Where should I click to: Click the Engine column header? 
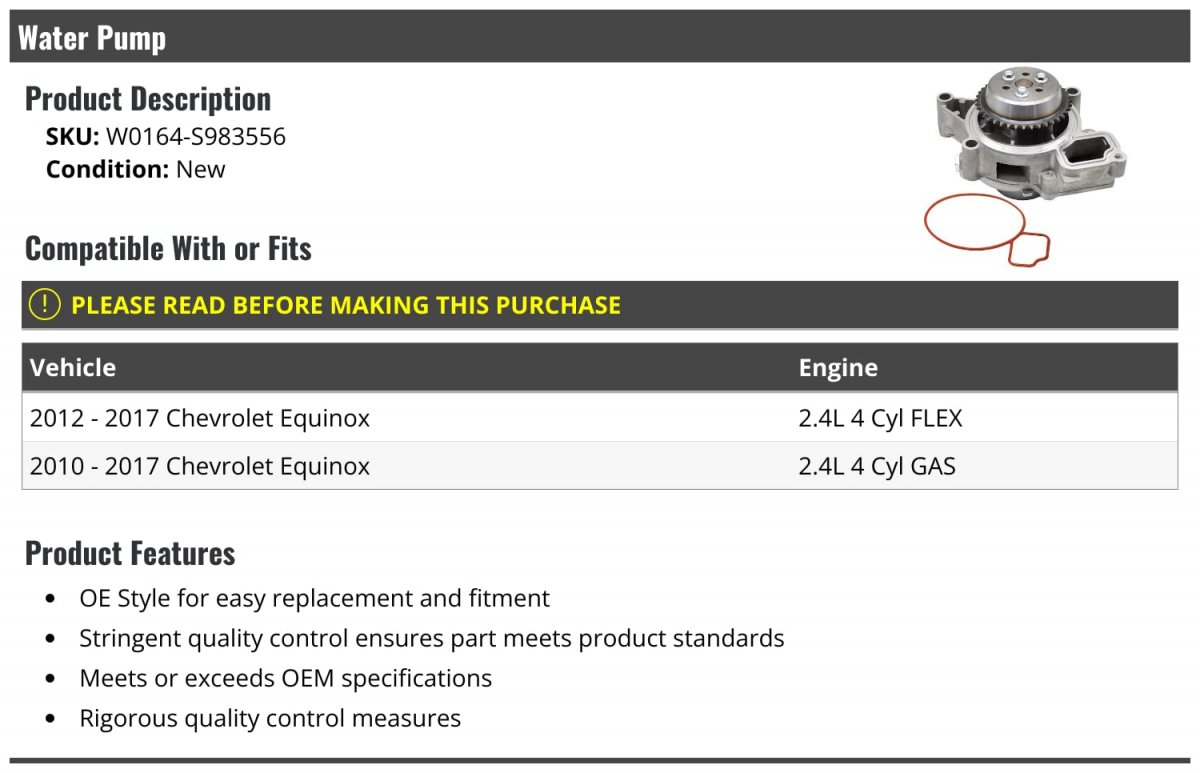tap(838, 367)
